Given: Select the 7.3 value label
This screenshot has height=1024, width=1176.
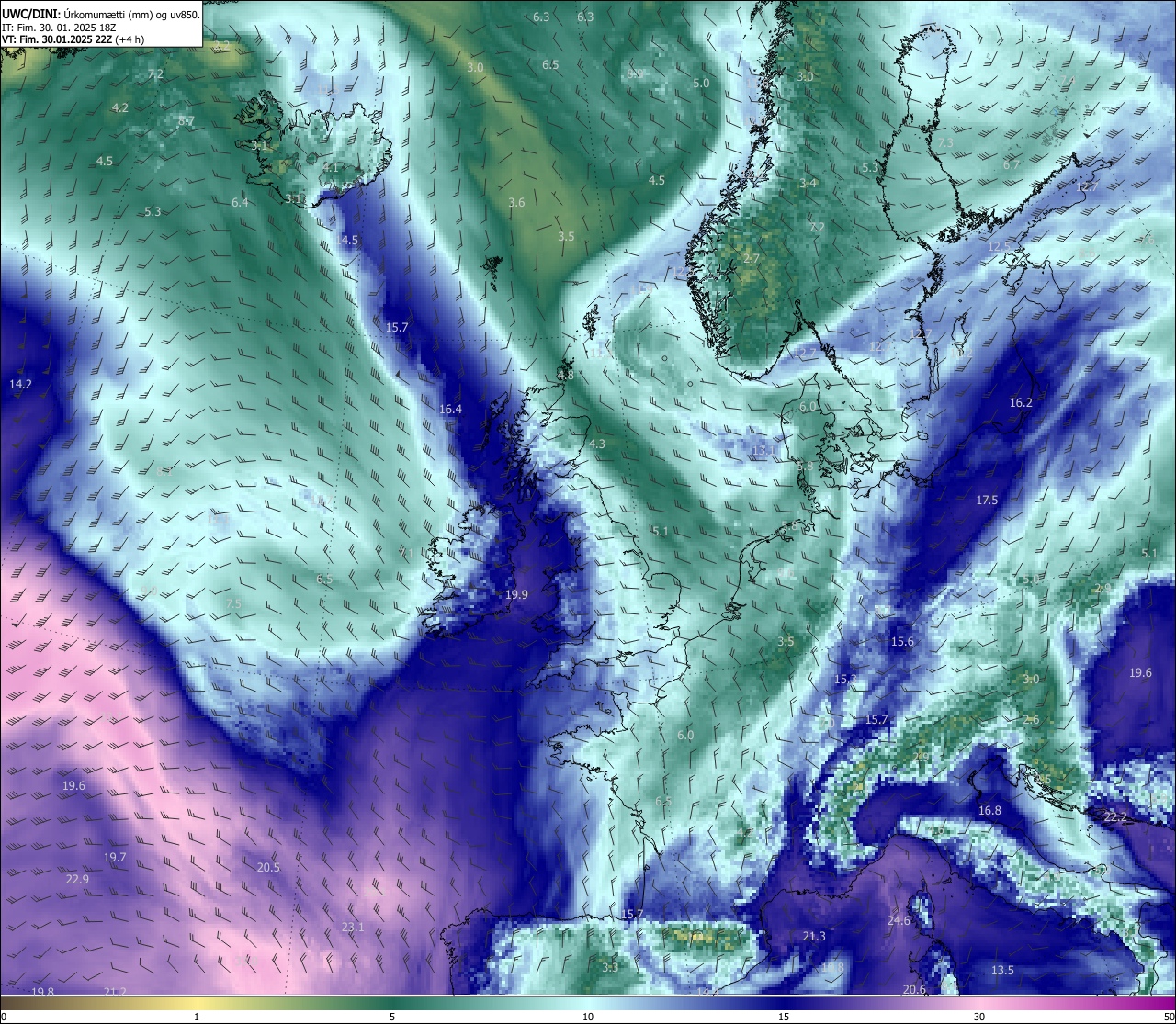Looking at the screenshot, I should point(944,143).
